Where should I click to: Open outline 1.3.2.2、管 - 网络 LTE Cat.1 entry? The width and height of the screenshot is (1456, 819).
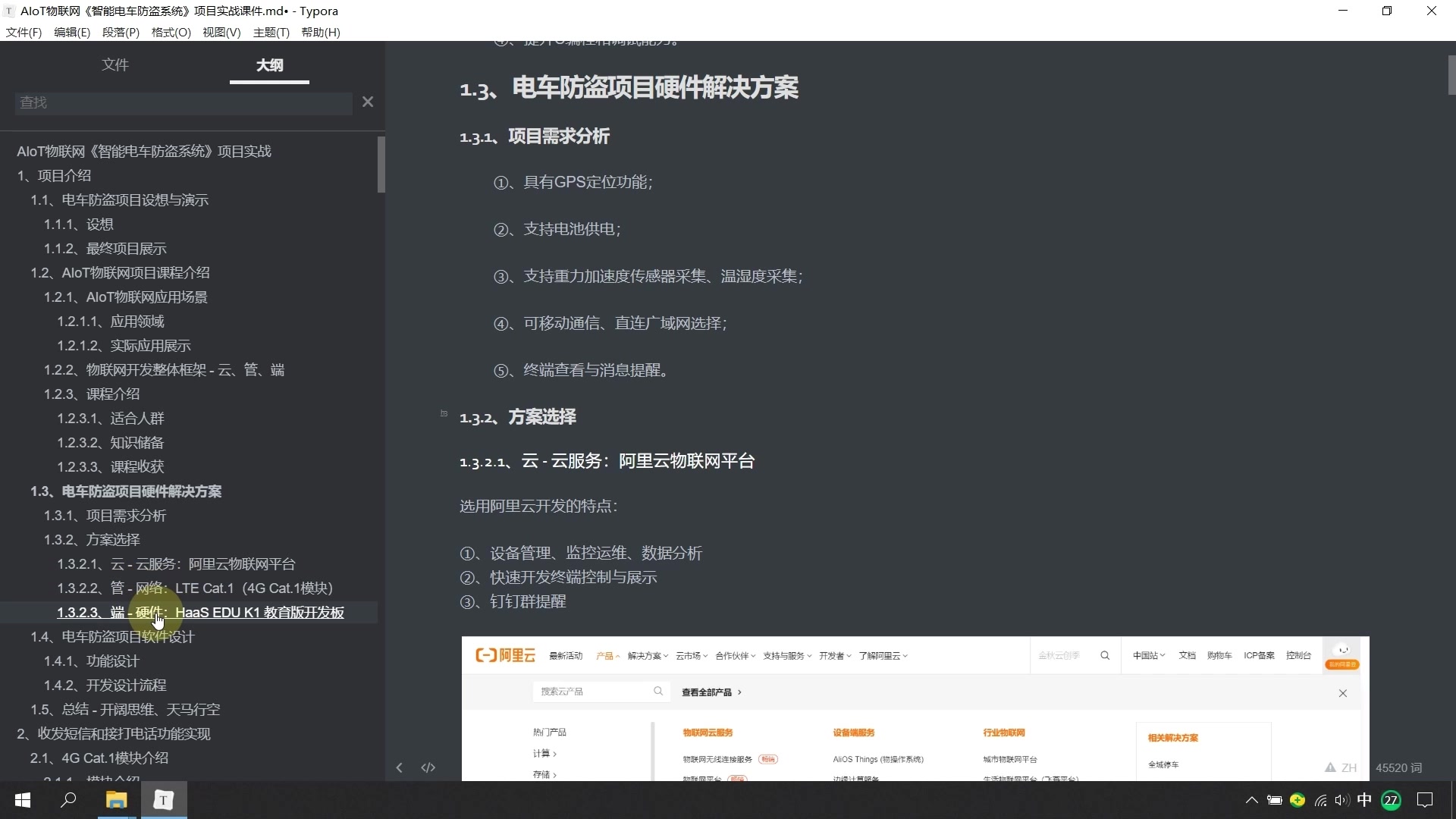pyautogui.click(x=195, y=588)
